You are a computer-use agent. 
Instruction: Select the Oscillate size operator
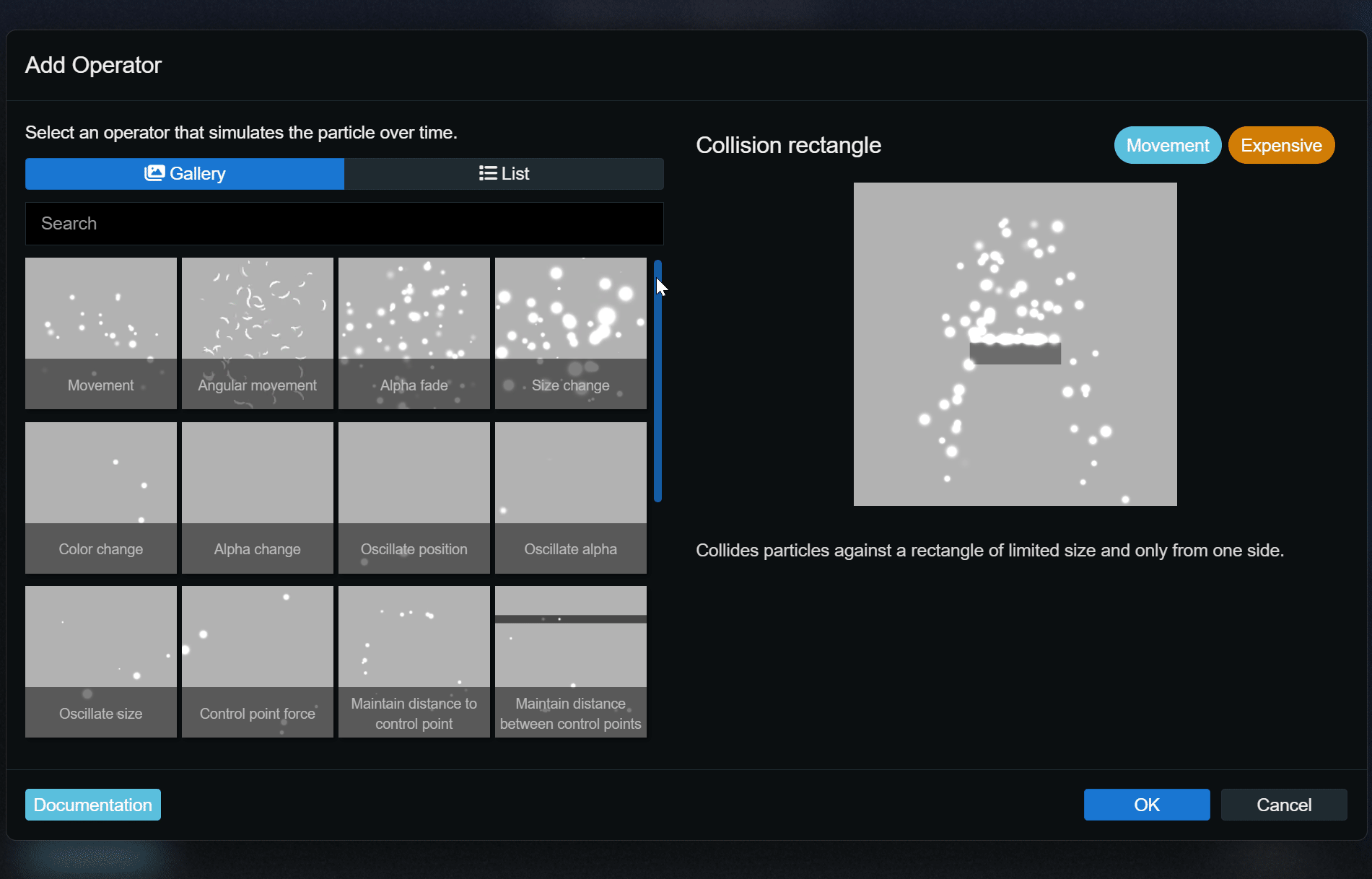tap(101, 661)
